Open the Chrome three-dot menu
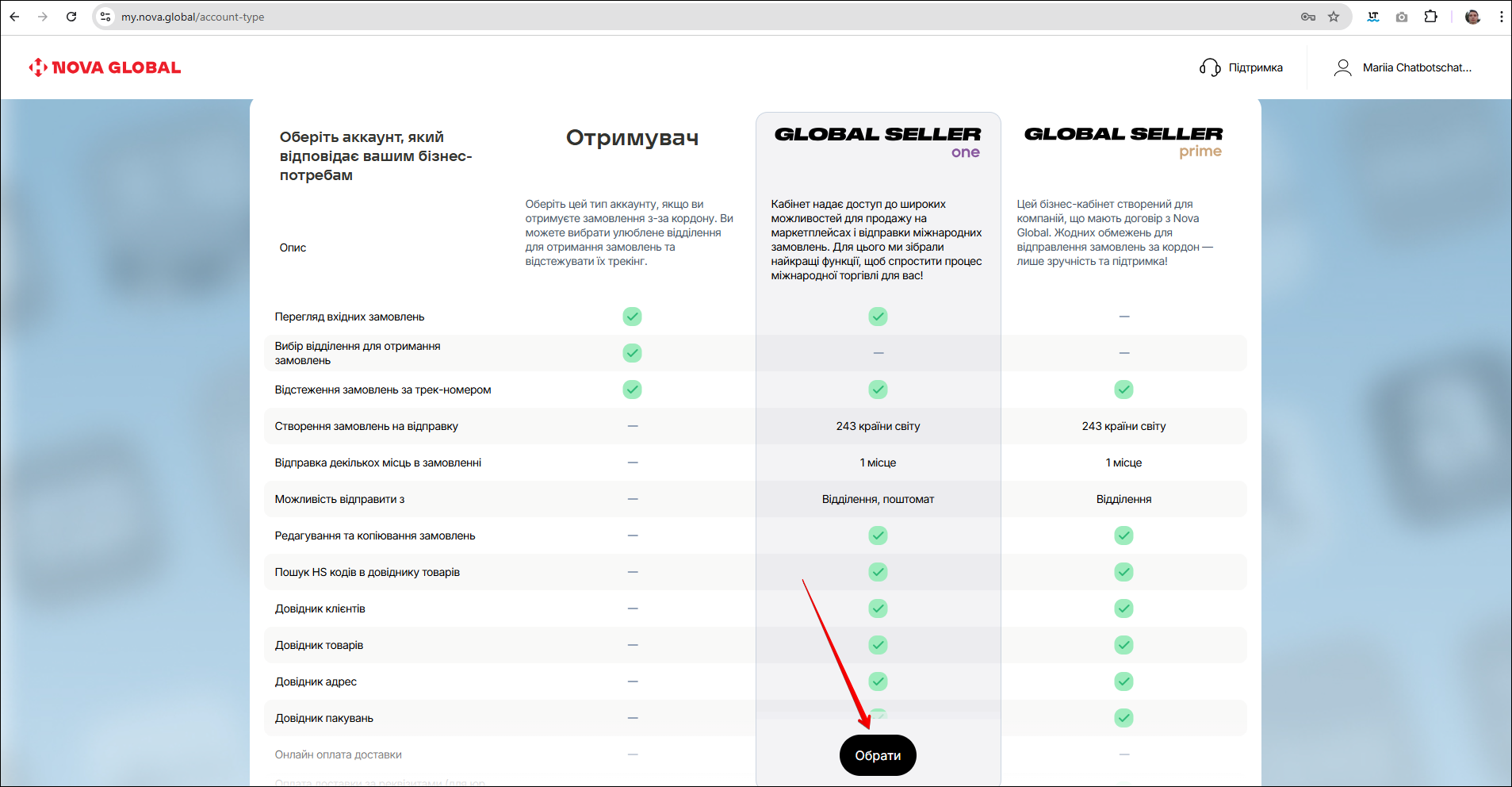The image size is (1512, 787). (x=1501, y=17)
